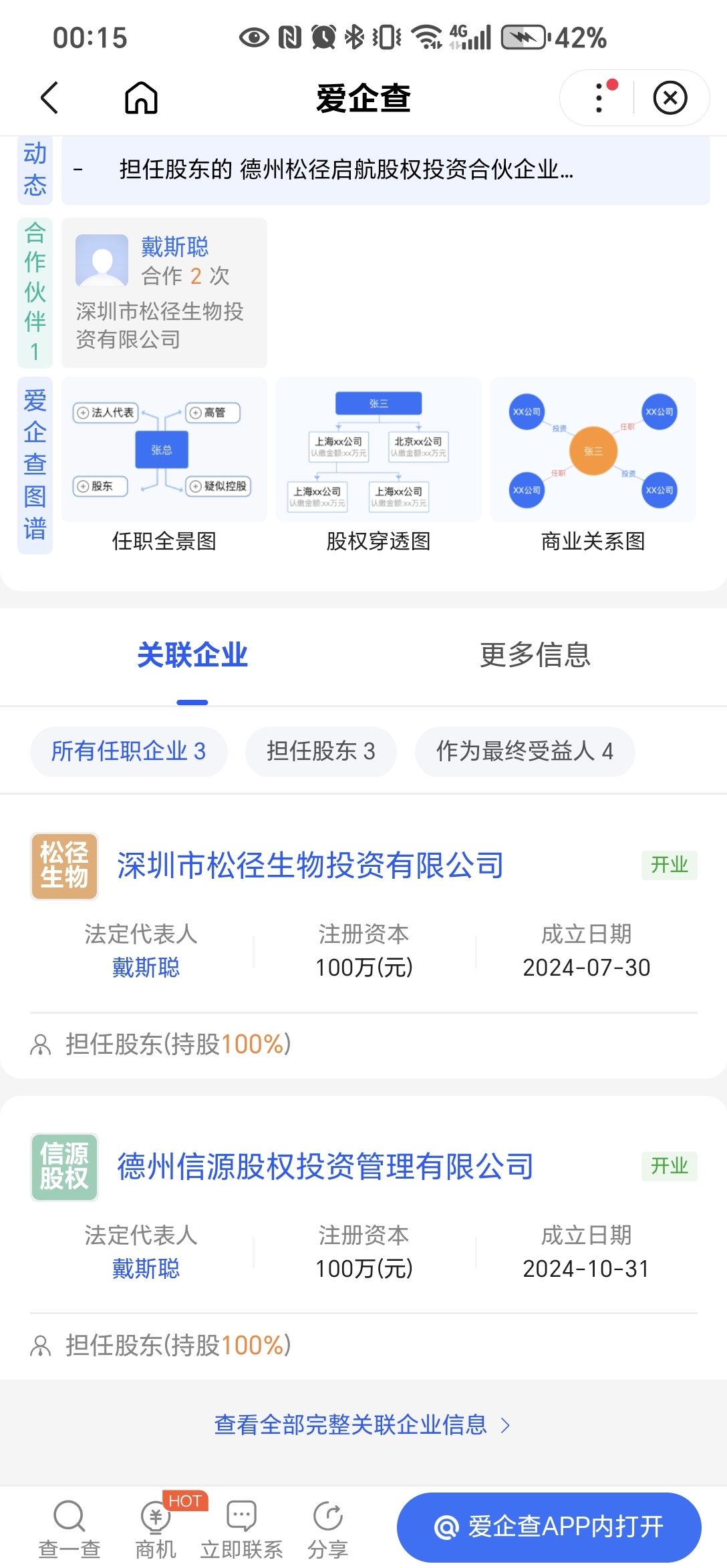Select the 担任股东 3 filter
This screenshot has height=1568, width=727.
click(321, 751)
